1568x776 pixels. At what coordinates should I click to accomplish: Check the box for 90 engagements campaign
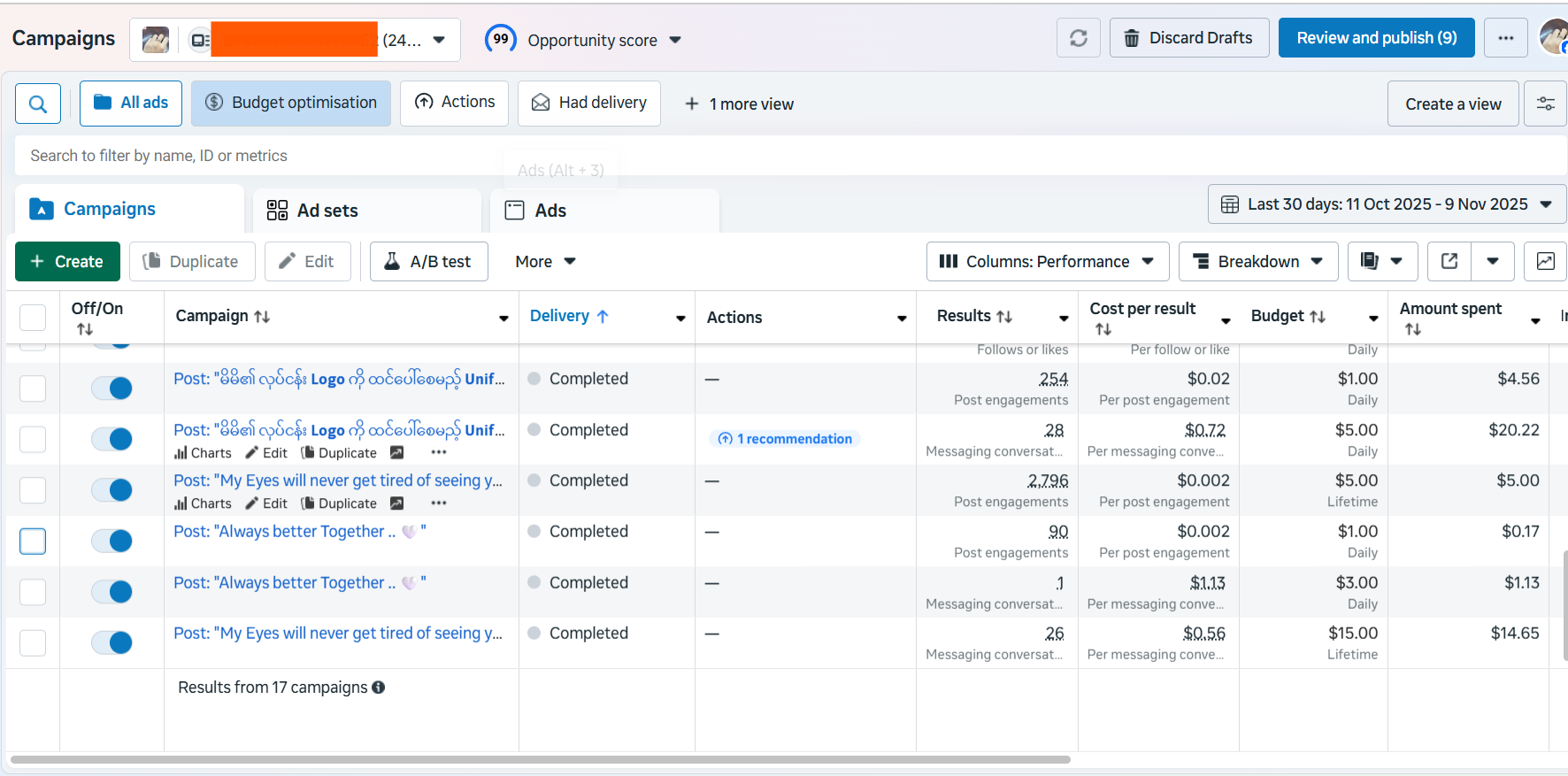[33, 541]
